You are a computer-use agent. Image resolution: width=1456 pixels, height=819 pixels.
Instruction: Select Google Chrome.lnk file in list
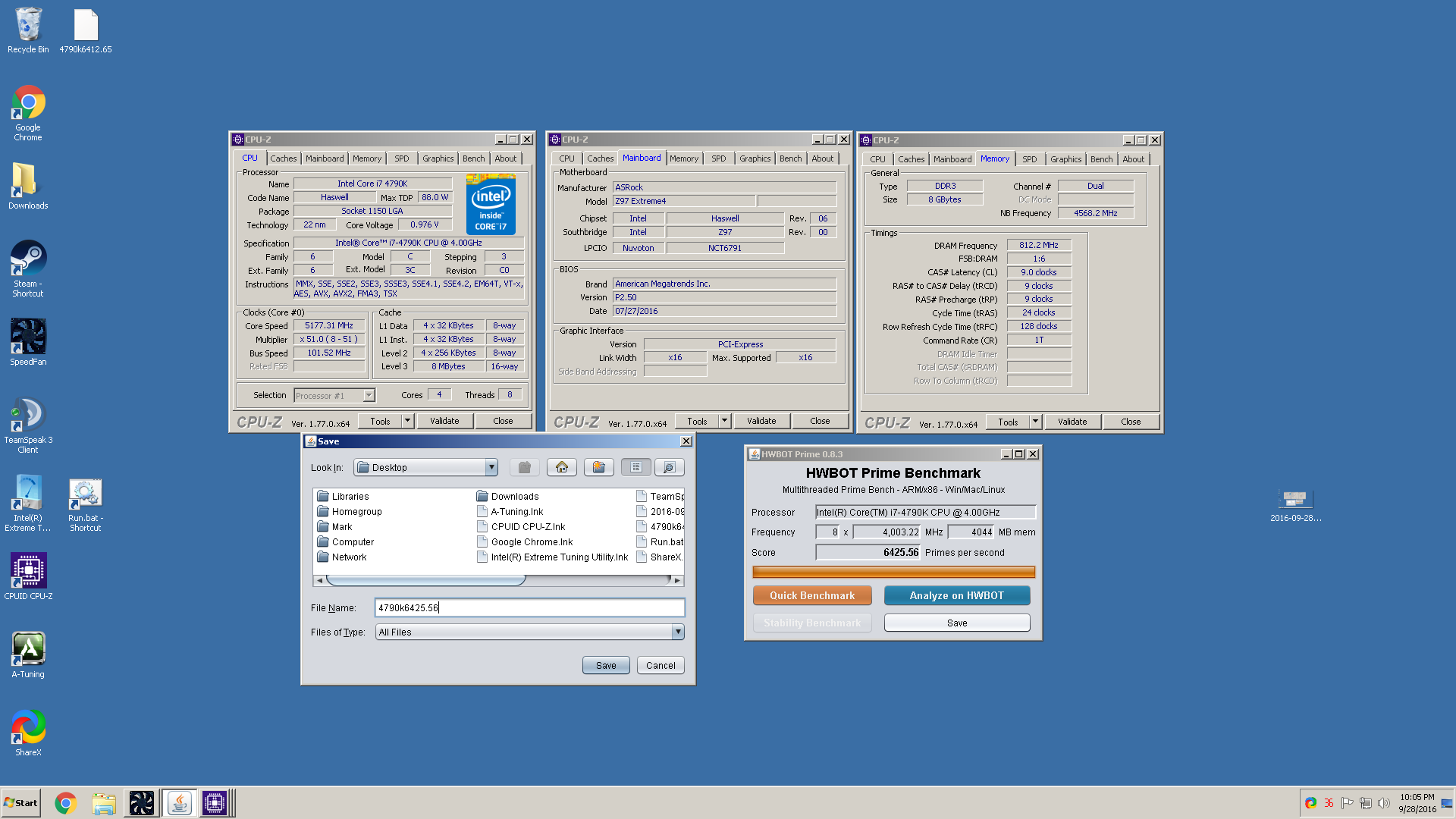point(524,541)
